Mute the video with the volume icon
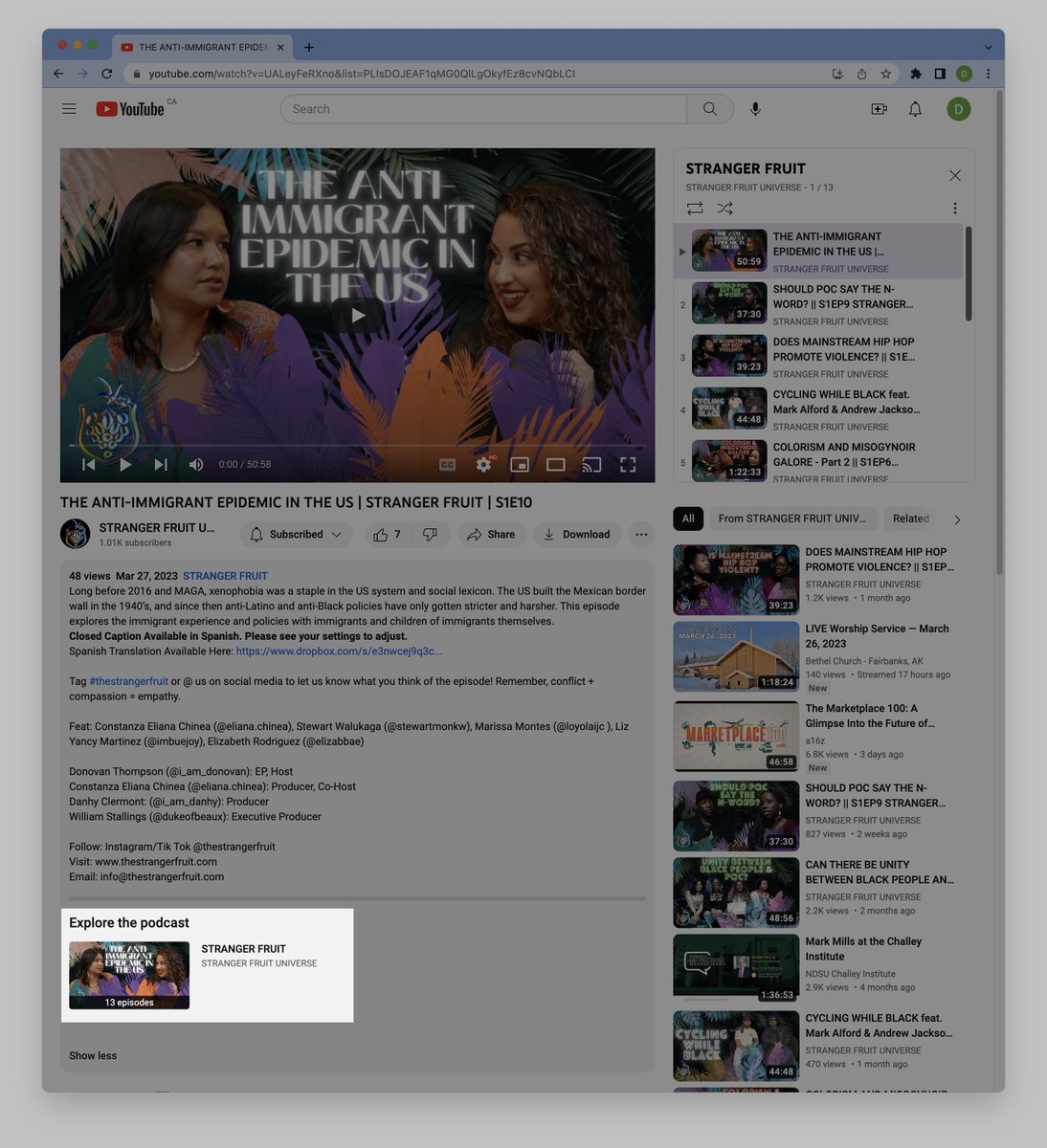Image resolution: width=1047 pixels, height=1148 pixels. tap(195, 464)
